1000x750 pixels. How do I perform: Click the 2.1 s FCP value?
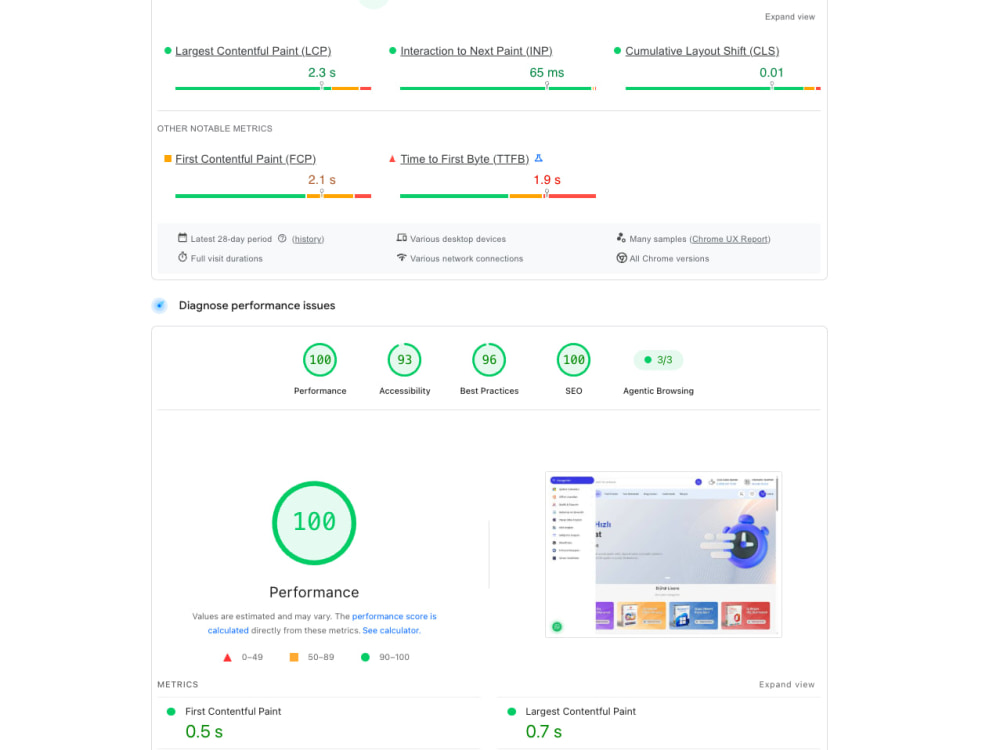coord(321,180)
